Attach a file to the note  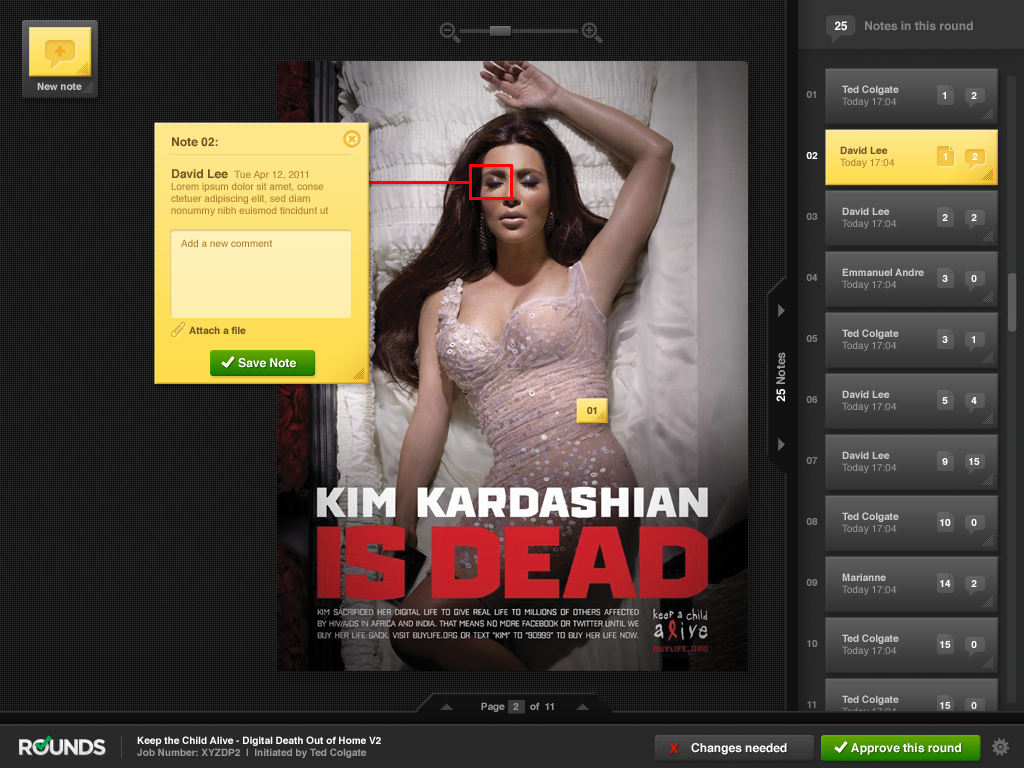(217, 330)
